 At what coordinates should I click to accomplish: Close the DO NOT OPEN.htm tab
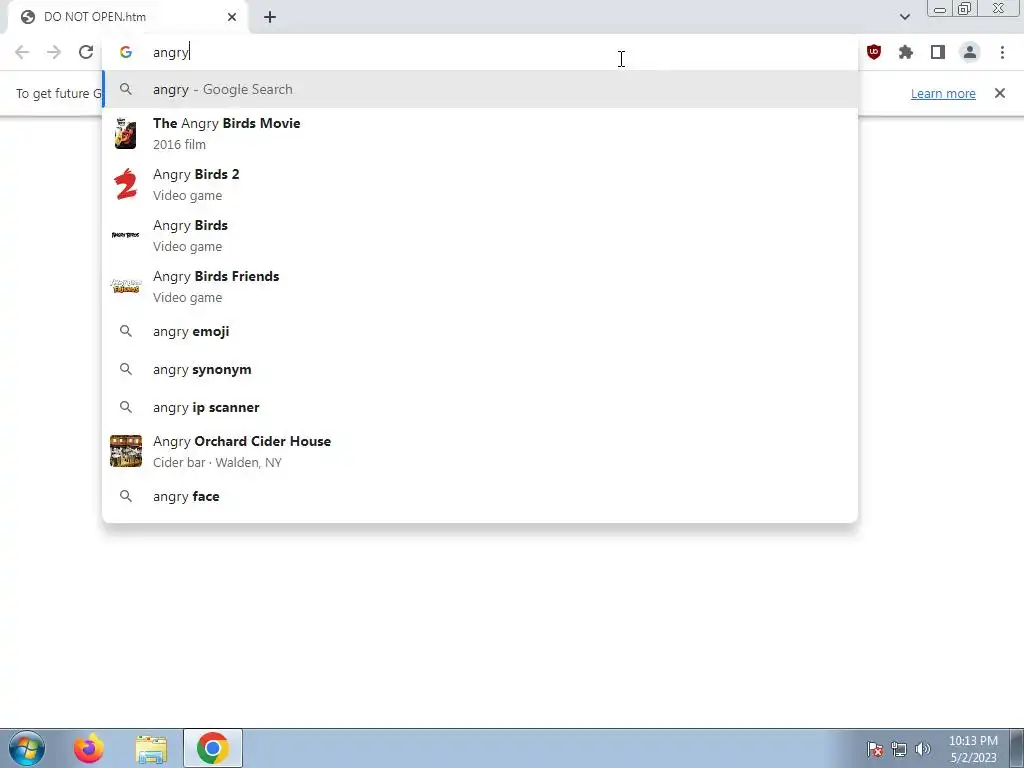pyautogui.click(x=232, y=17)
